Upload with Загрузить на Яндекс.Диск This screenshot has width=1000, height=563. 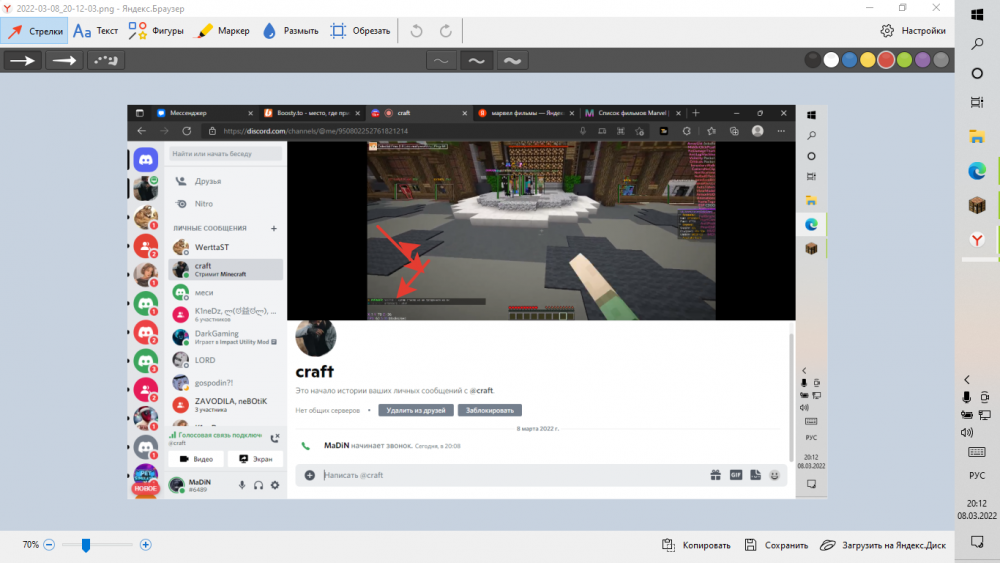point(883,545)
